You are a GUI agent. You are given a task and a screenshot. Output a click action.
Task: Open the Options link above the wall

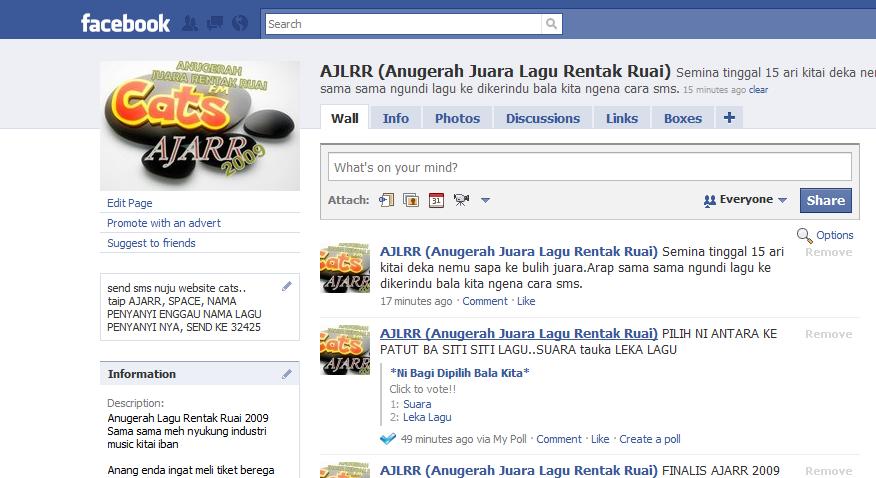point(835,235)
